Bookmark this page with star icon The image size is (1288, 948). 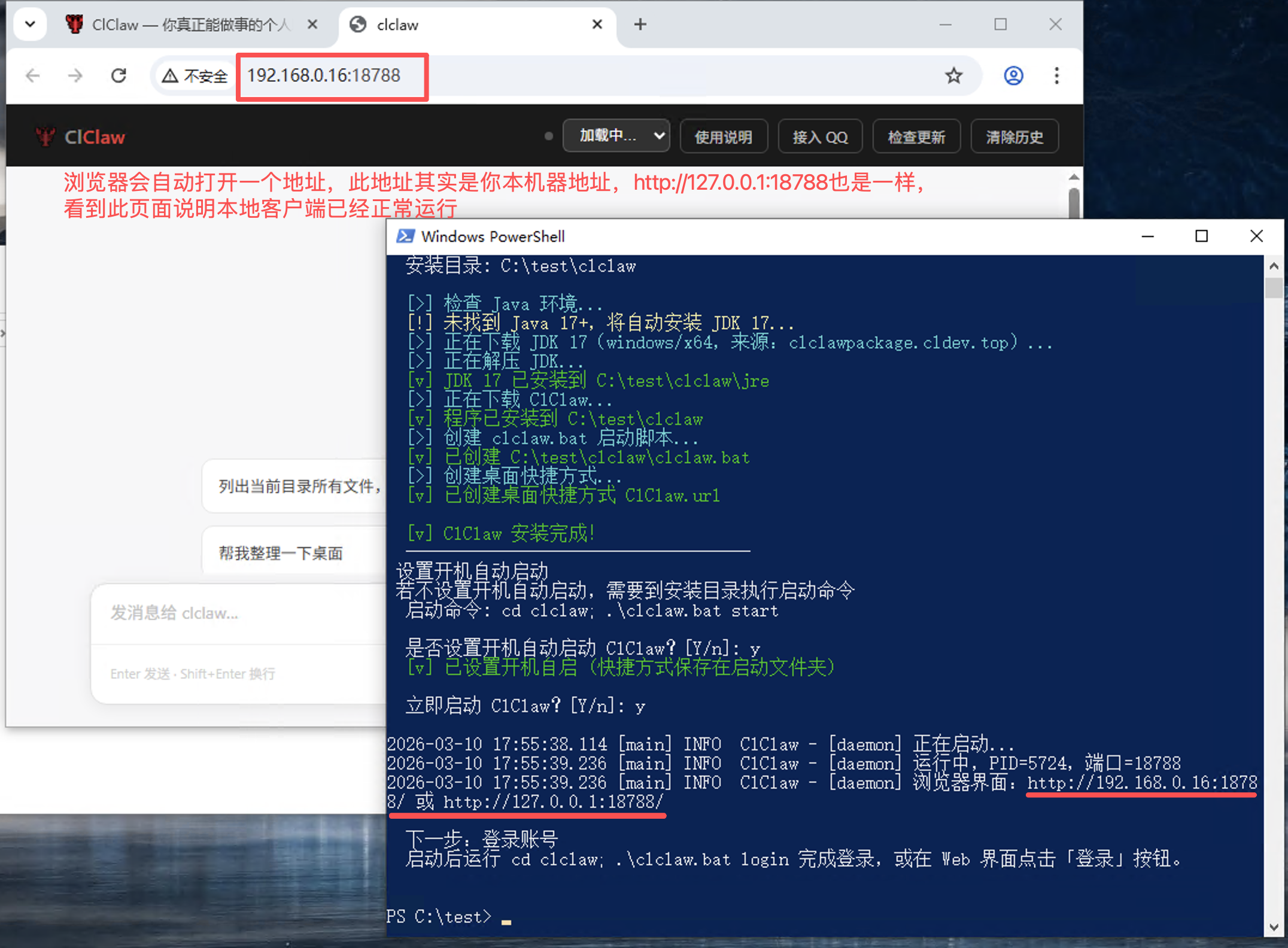[953, 75]
